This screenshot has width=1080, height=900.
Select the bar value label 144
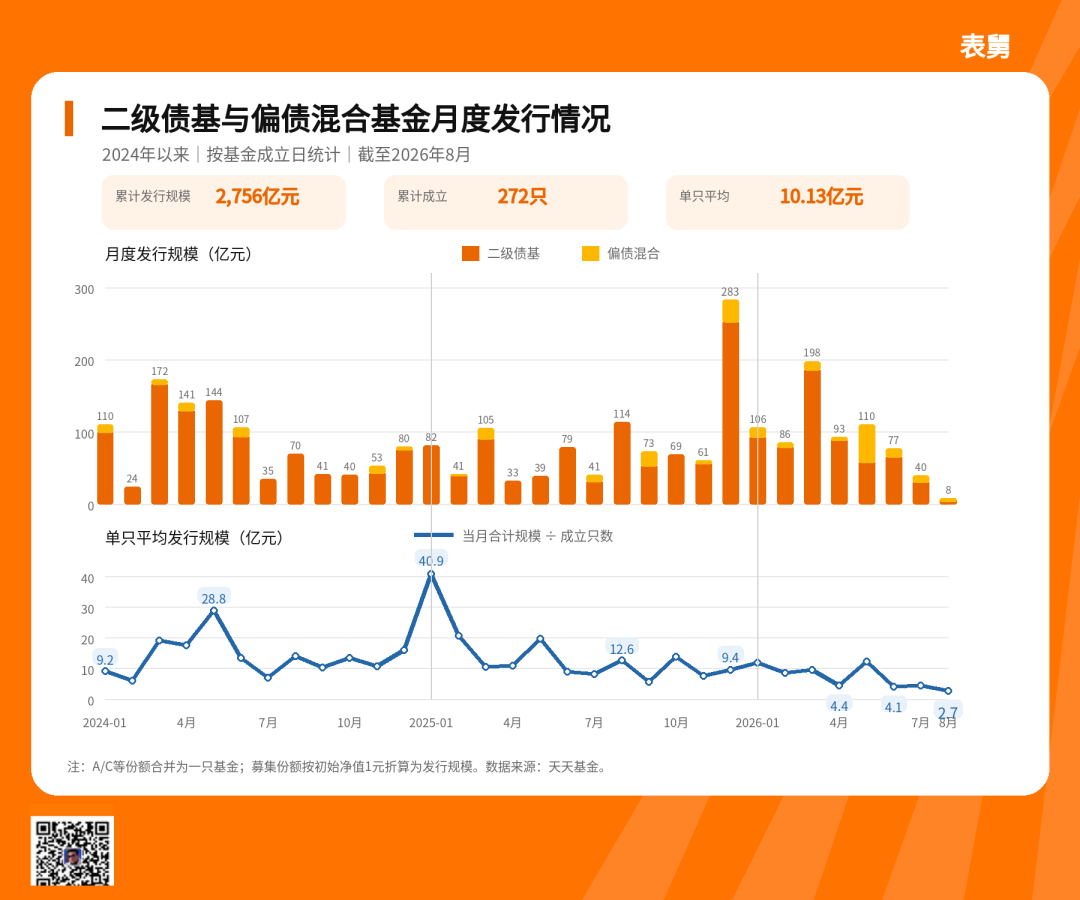click(x=214, y=392)
